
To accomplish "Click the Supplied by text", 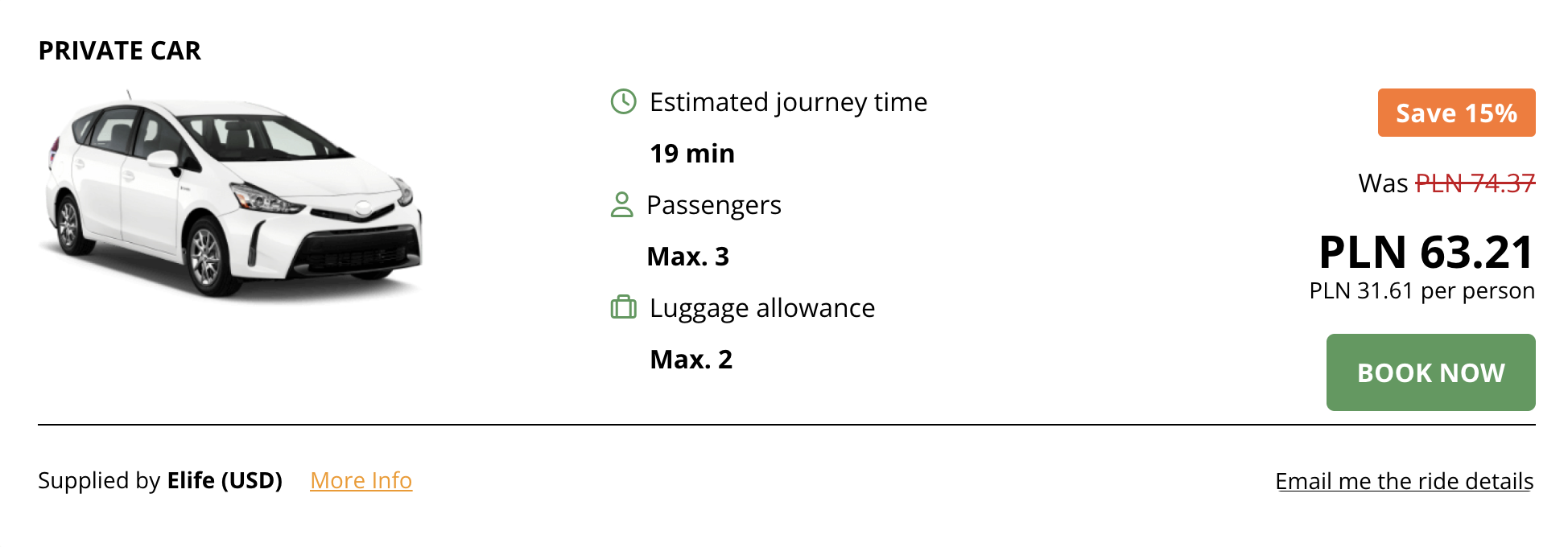I will [x=99, y=480].
